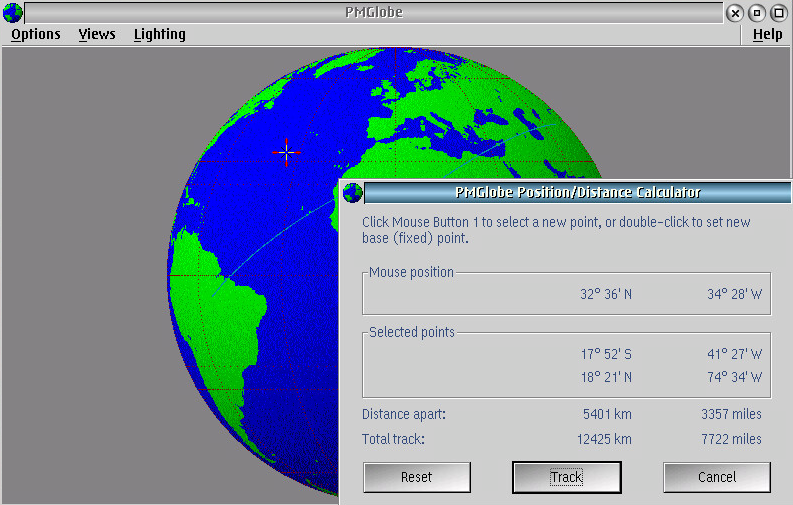This screenshot has height=505, width=793.
Task: Open the Views menu
Action: click(97, 34)
